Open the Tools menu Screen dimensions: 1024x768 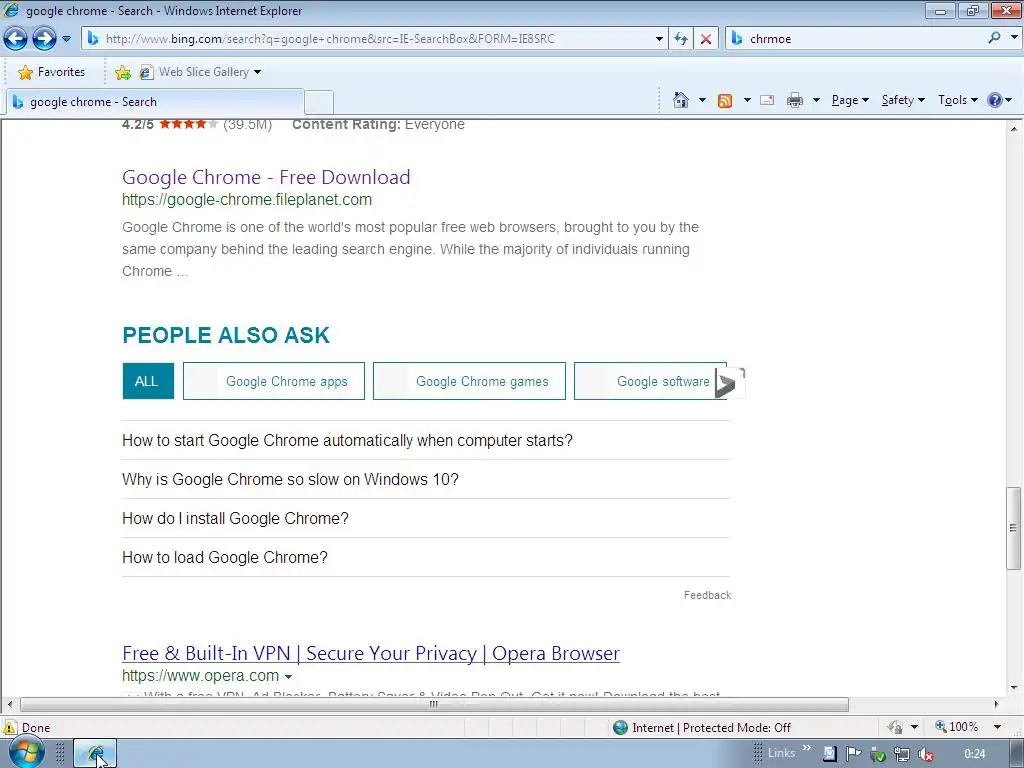coord(958,100)
